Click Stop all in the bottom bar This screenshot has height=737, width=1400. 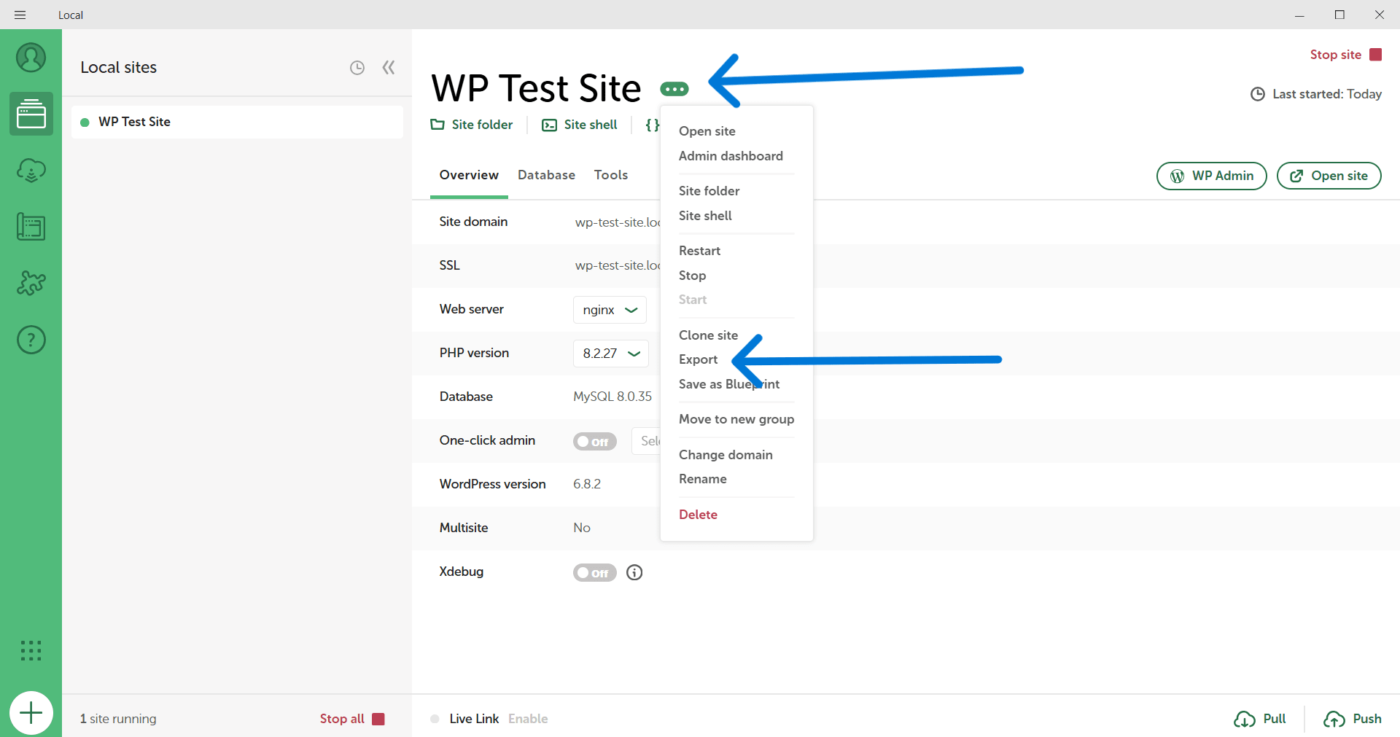pos(352,719)
